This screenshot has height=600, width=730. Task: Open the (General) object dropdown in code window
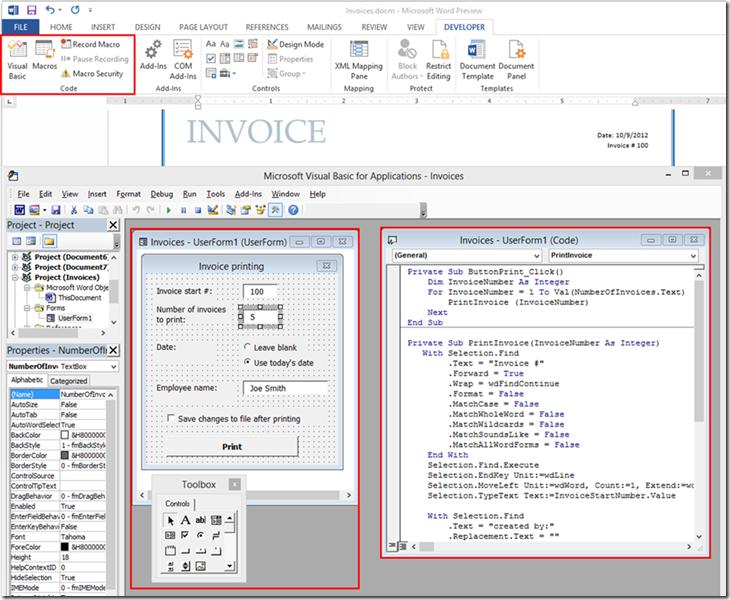click(x=536, y=256)
